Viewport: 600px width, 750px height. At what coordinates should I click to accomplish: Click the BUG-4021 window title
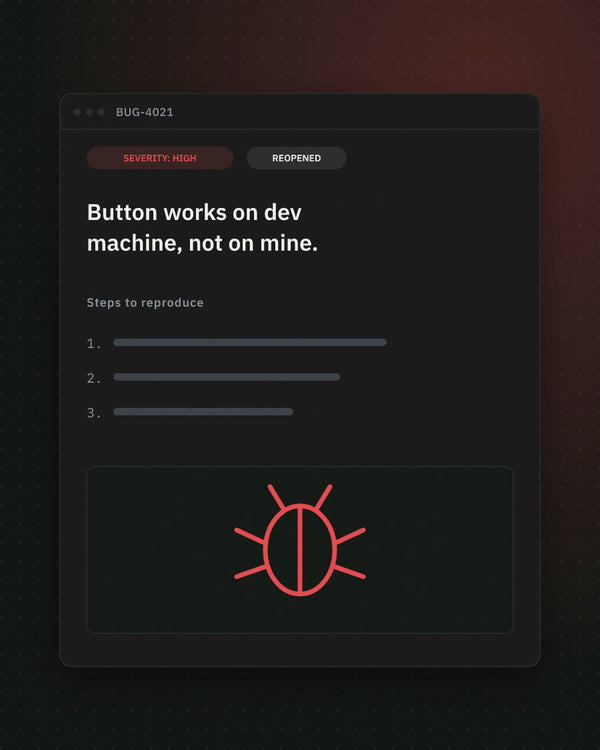(x=144, y=112)
